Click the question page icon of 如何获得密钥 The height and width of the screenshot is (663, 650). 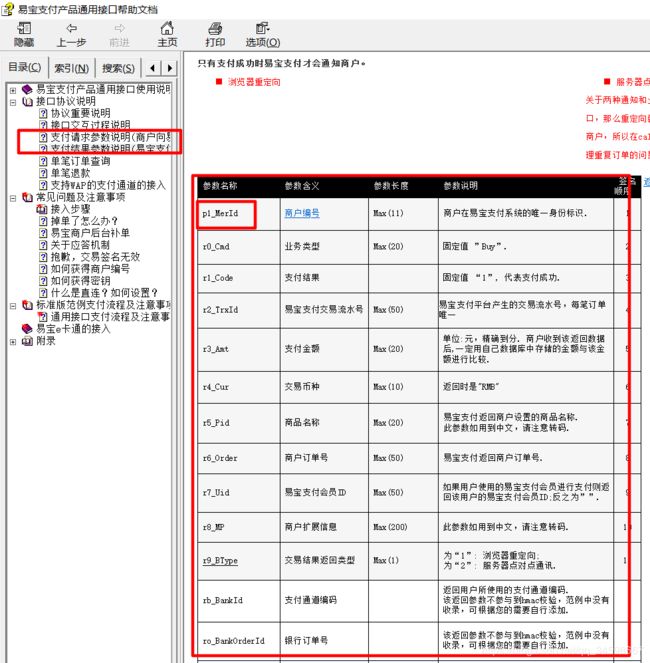[x=43, y=281]
